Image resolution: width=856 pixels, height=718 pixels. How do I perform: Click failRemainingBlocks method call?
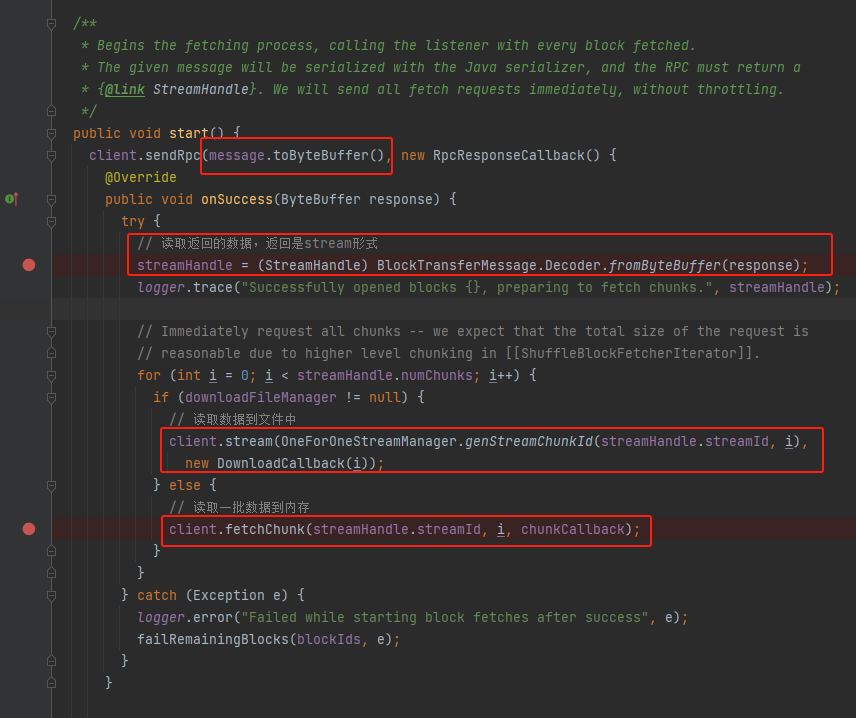pos(213,639)
